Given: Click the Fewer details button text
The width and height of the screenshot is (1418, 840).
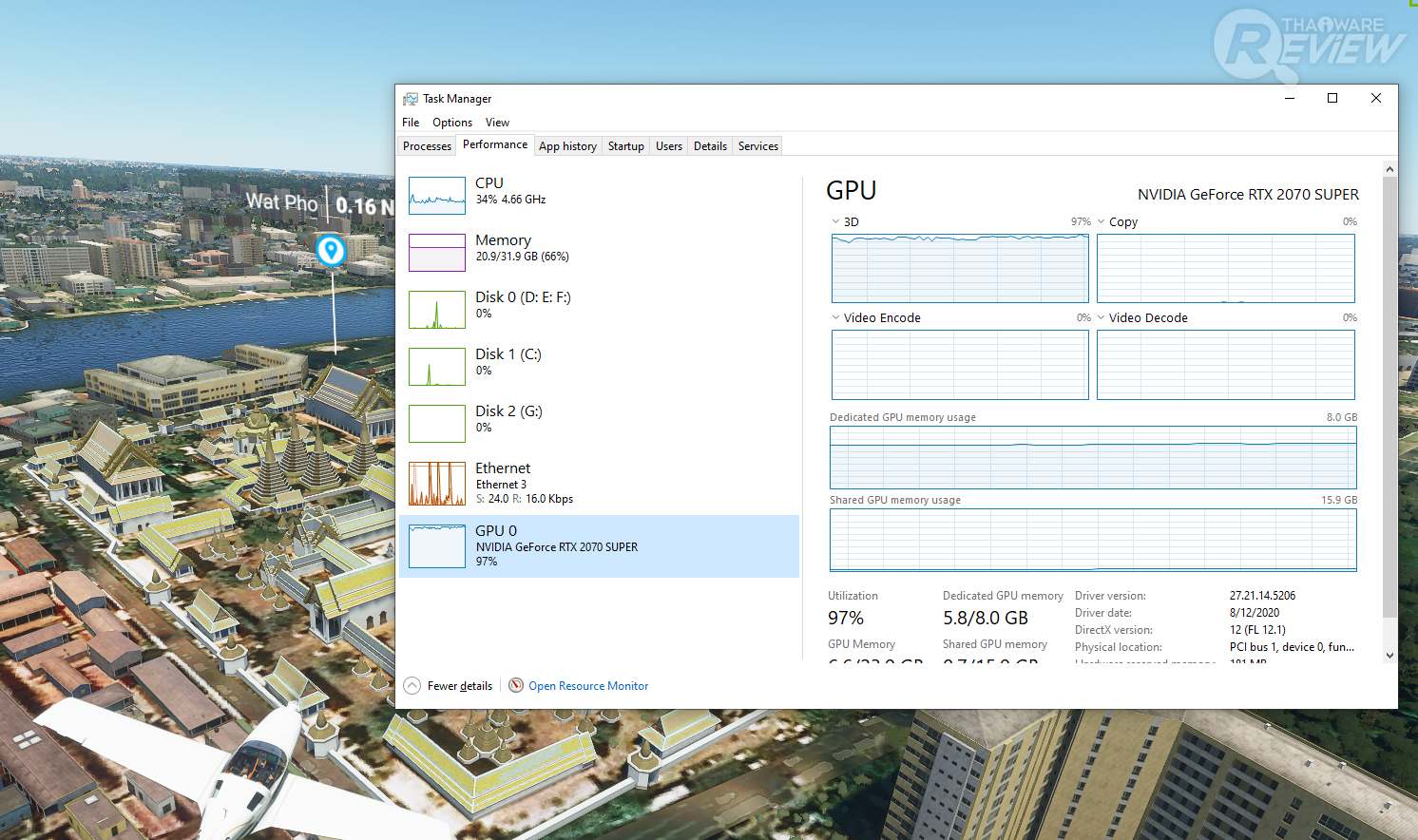Looking at the screenshot, I should coord(460,686).
